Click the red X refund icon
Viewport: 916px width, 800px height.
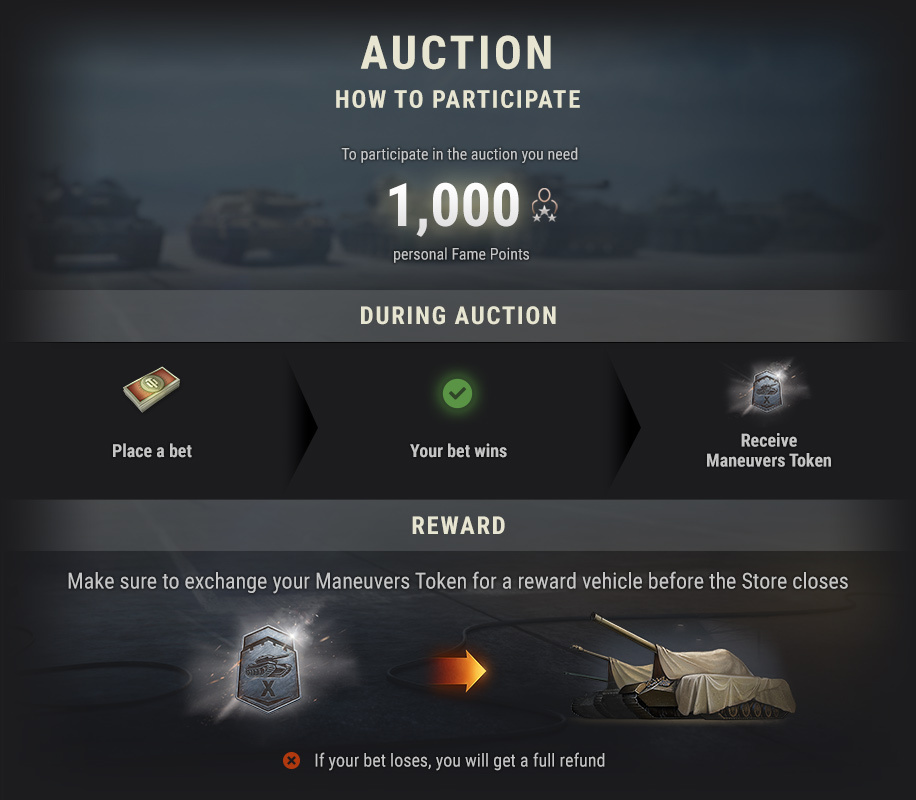tap(291, 761)
